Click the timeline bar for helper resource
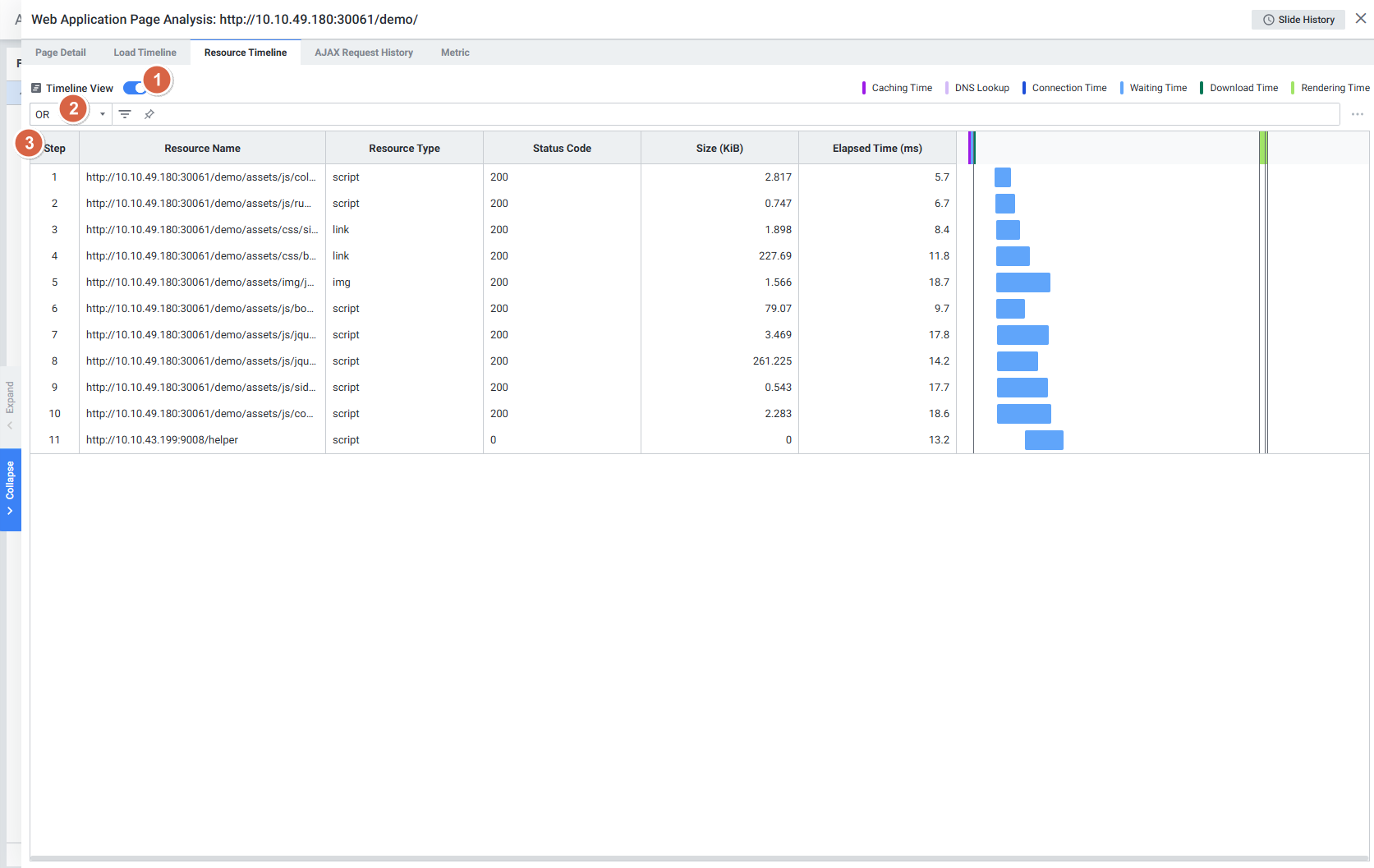Image resolution: width=1374 pixels, height=868 pixels. point(1044,440)
